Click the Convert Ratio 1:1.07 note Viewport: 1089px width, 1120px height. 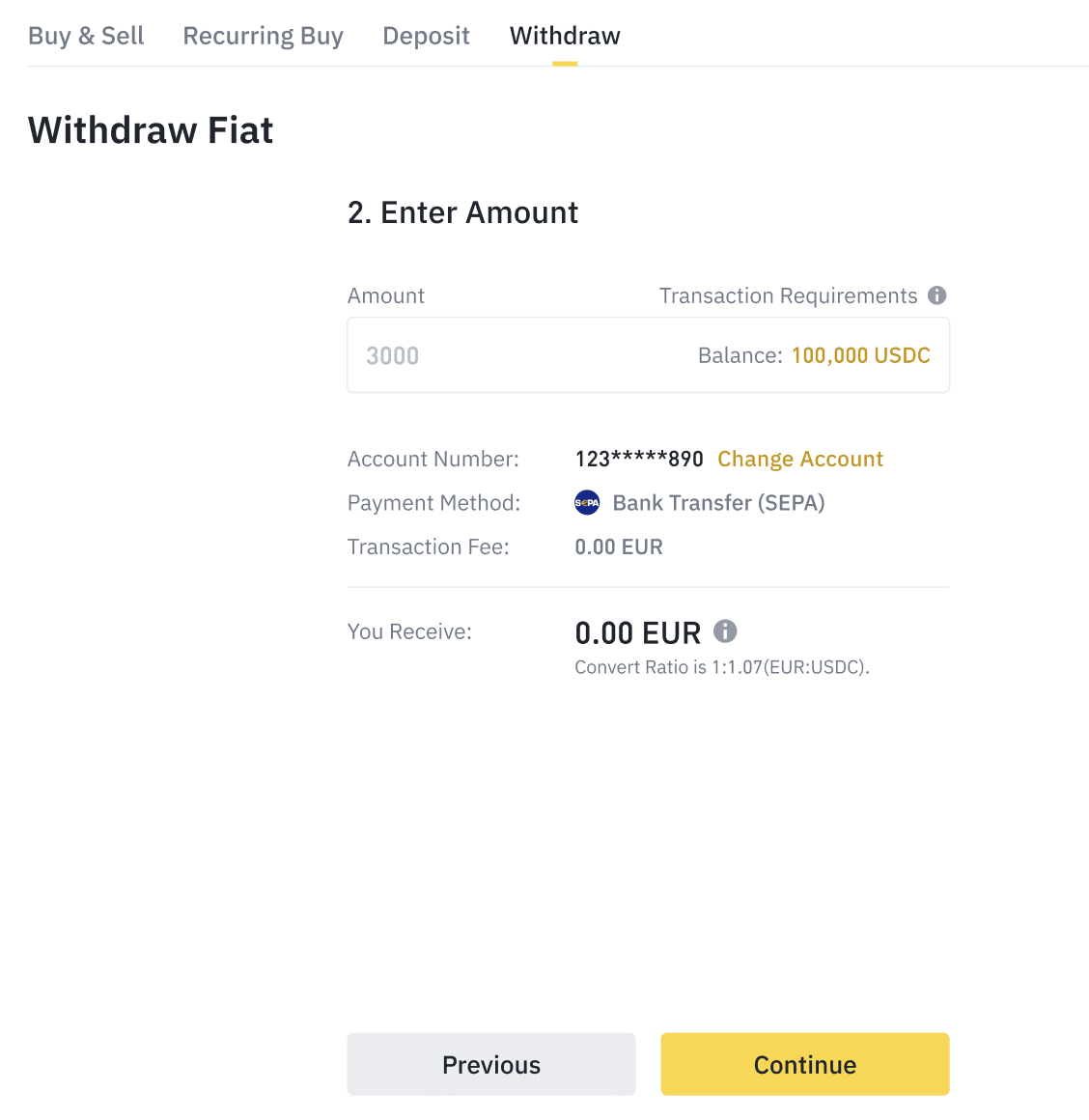click(x=721, y=667)
